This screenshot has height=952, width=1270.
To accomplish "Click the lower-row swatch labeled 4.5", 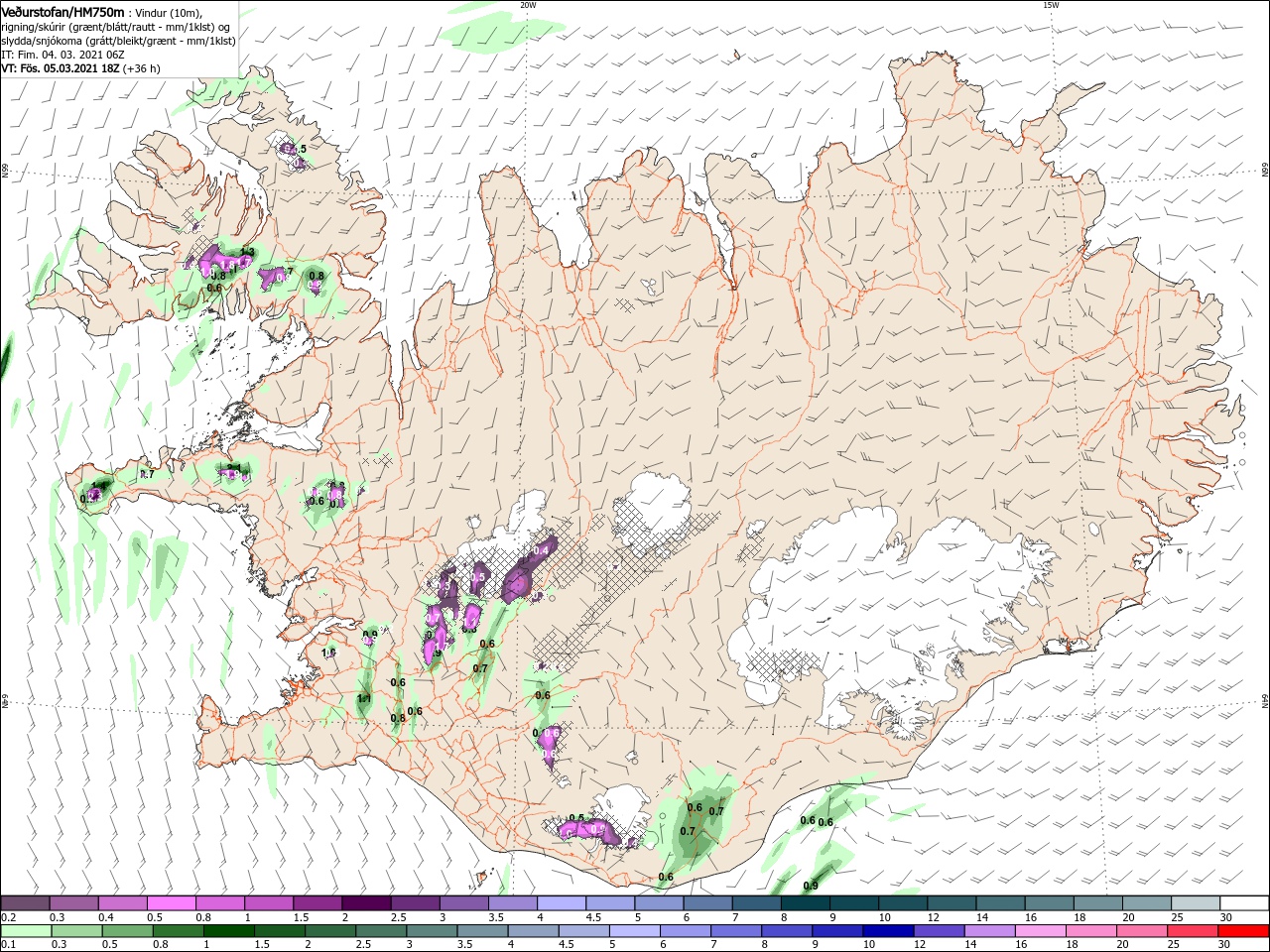I will pyautogui.click(x=584, y=931).
